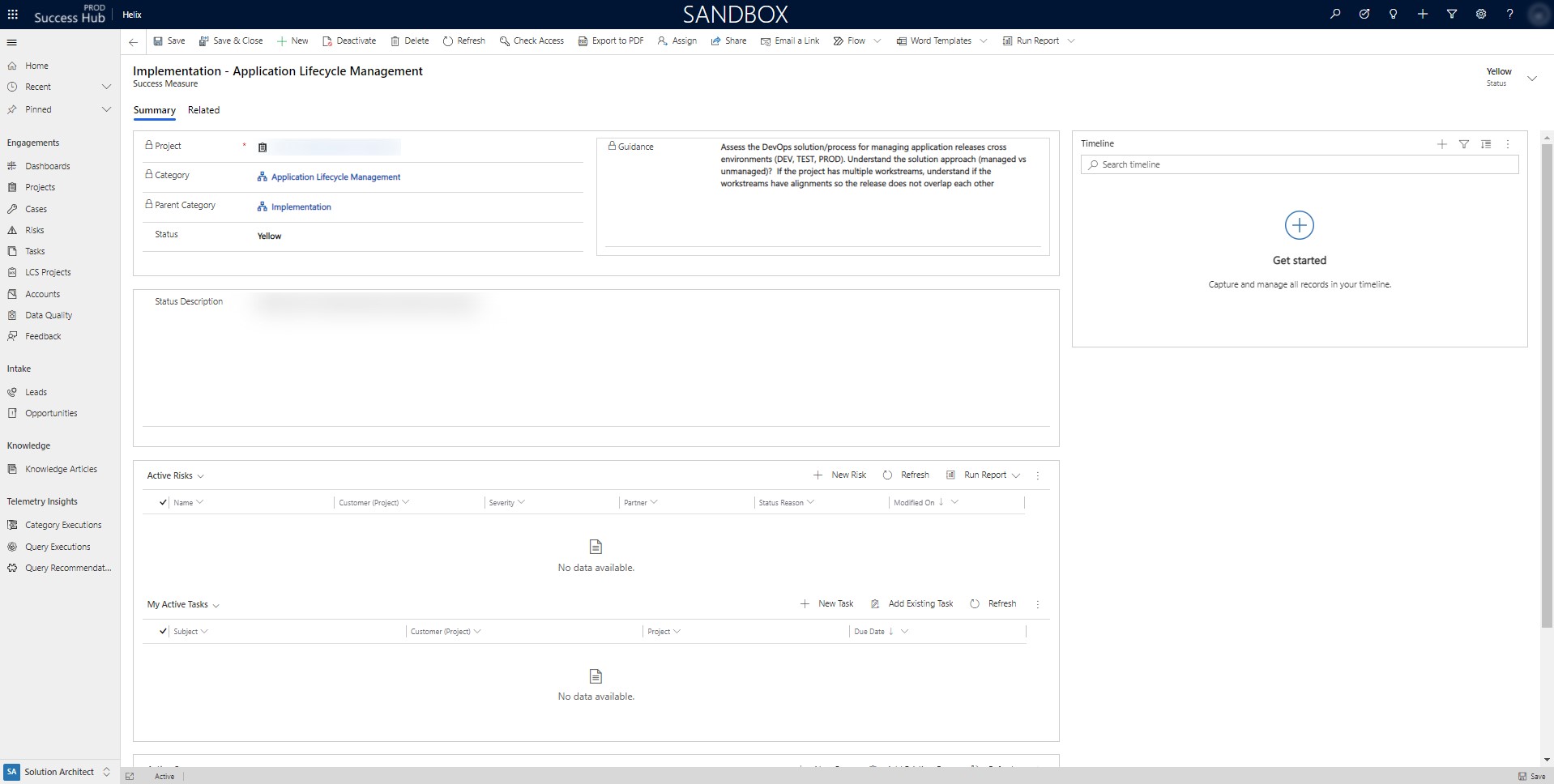Click the Delete trash icon
1554x784 pixels.
(x=395, y=41)
